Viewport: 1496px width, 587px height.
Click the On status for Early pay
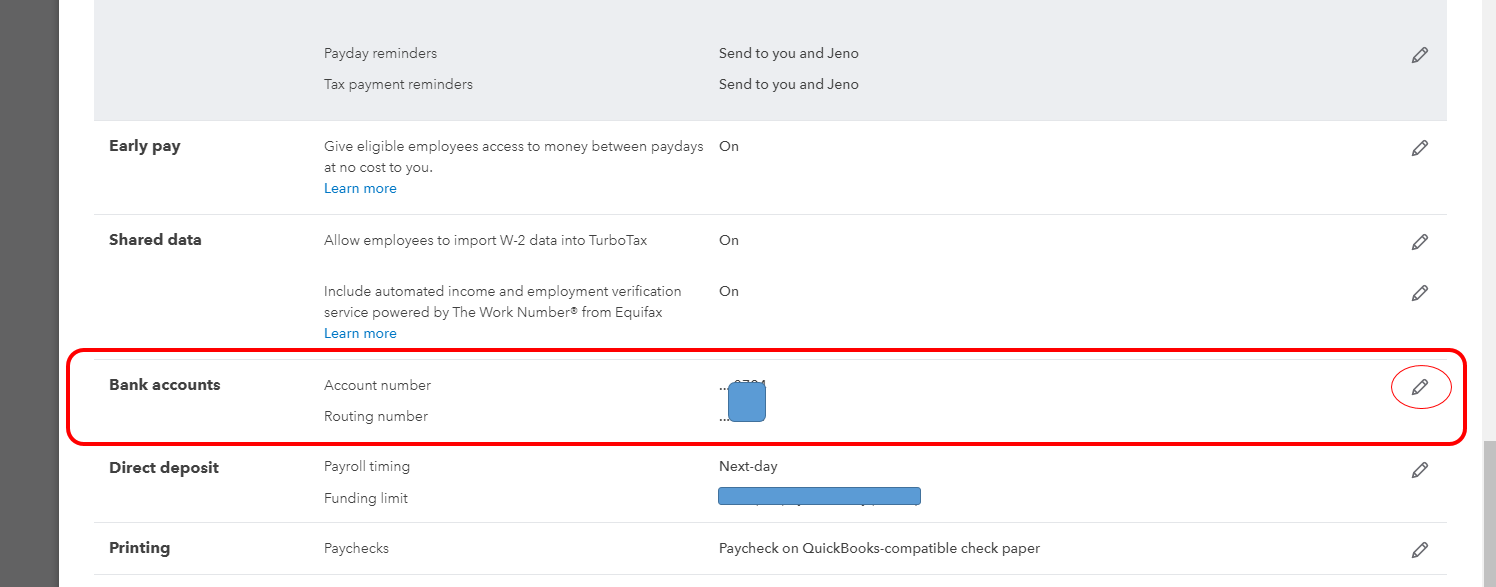[728, 146]
